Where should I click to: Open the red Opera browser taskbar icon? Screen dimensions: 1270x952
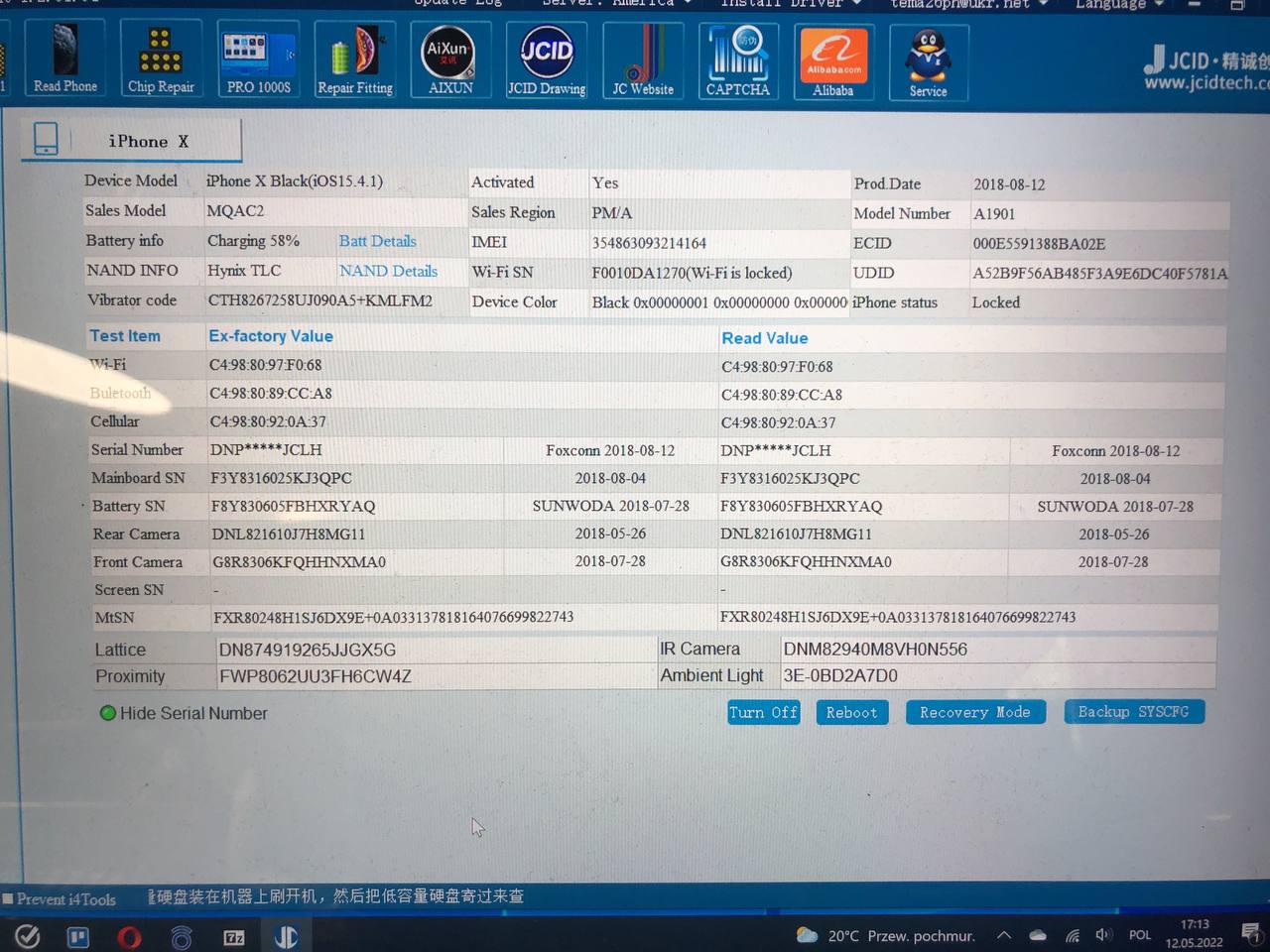129,936
